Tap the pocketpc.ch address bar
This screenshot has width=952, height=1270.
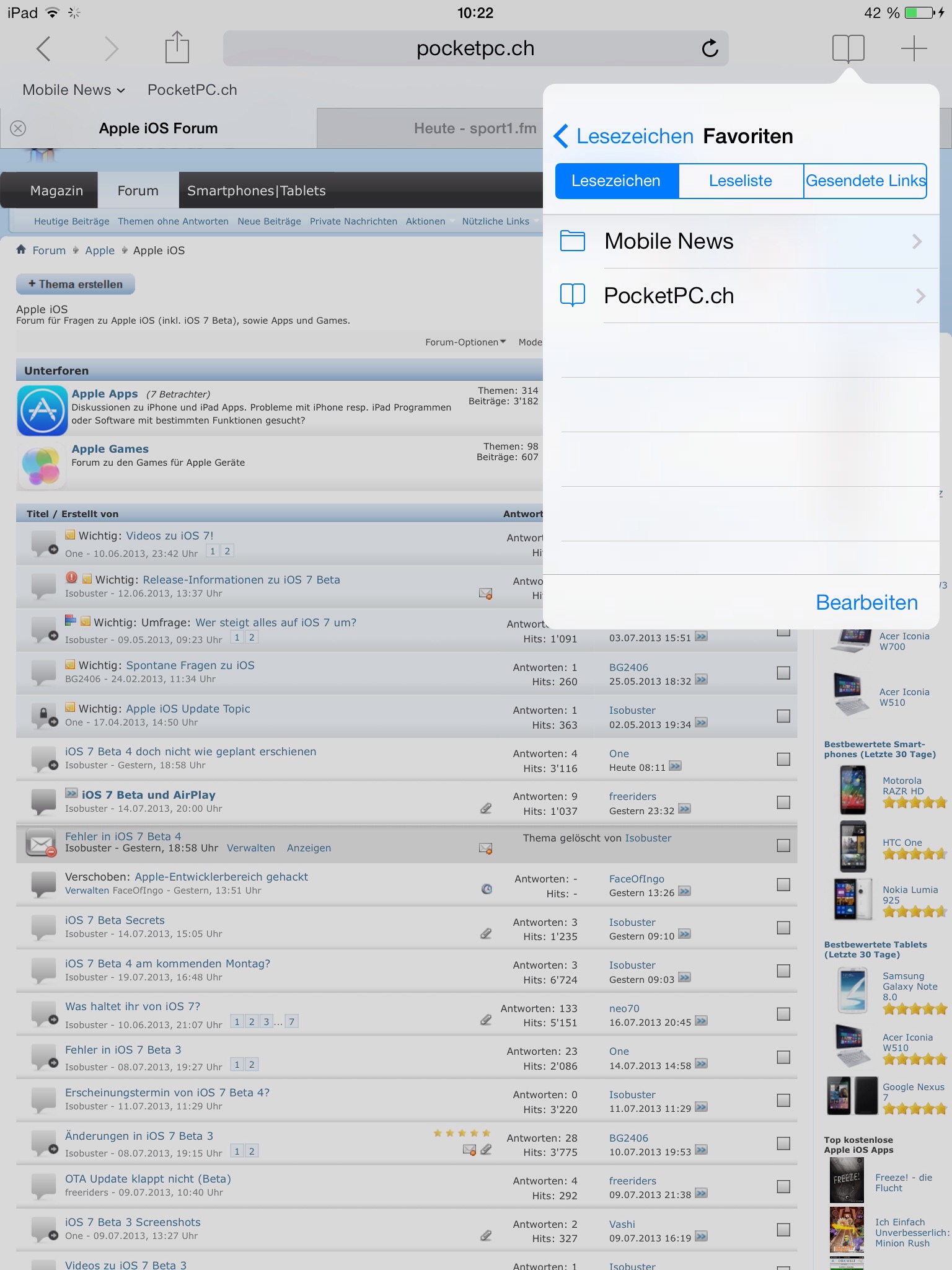(x=475, y=48)
